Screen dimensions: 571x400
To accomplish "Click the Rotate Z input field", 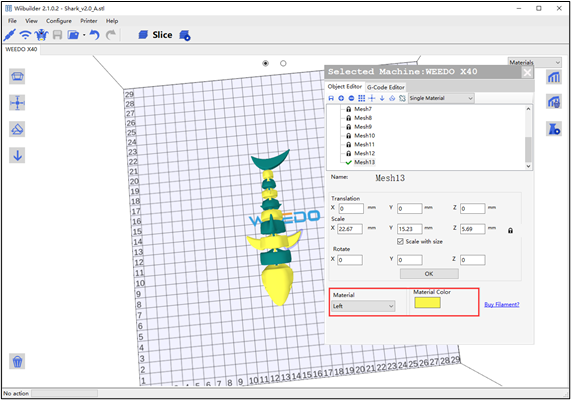I will point(473,260).
